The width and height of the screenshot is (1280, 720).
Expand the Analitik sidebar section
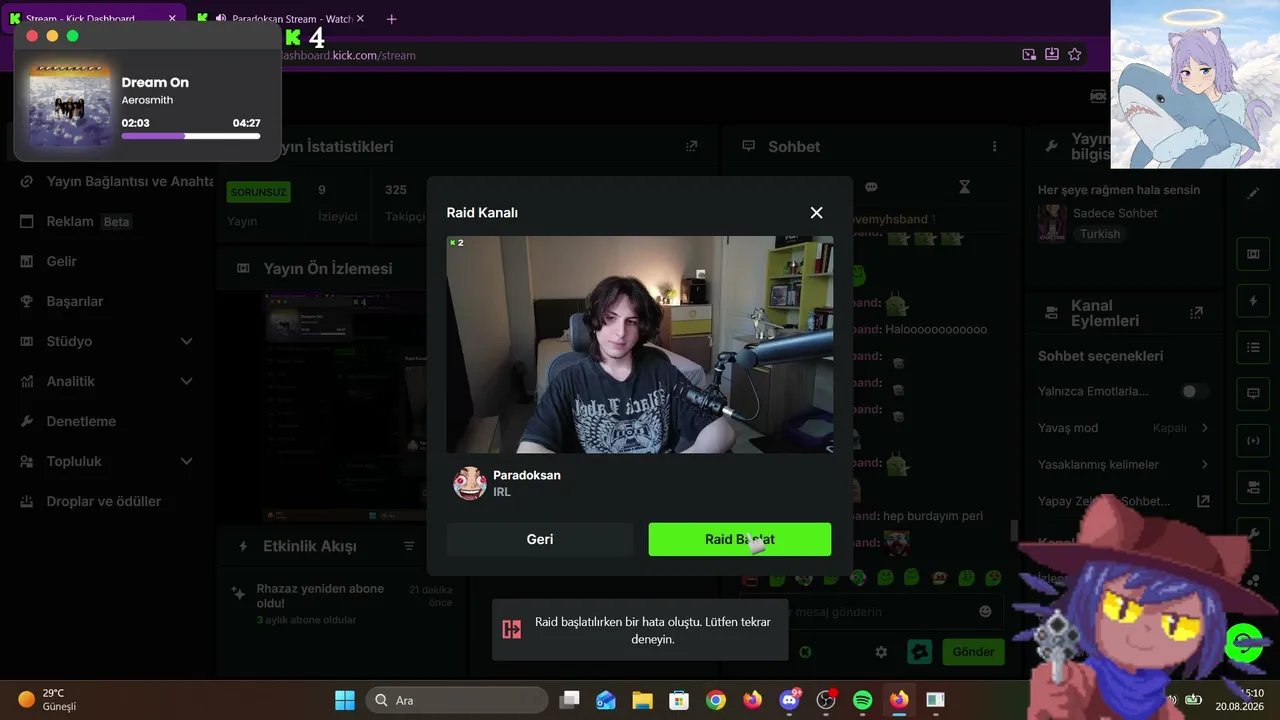tap(106, 381)
